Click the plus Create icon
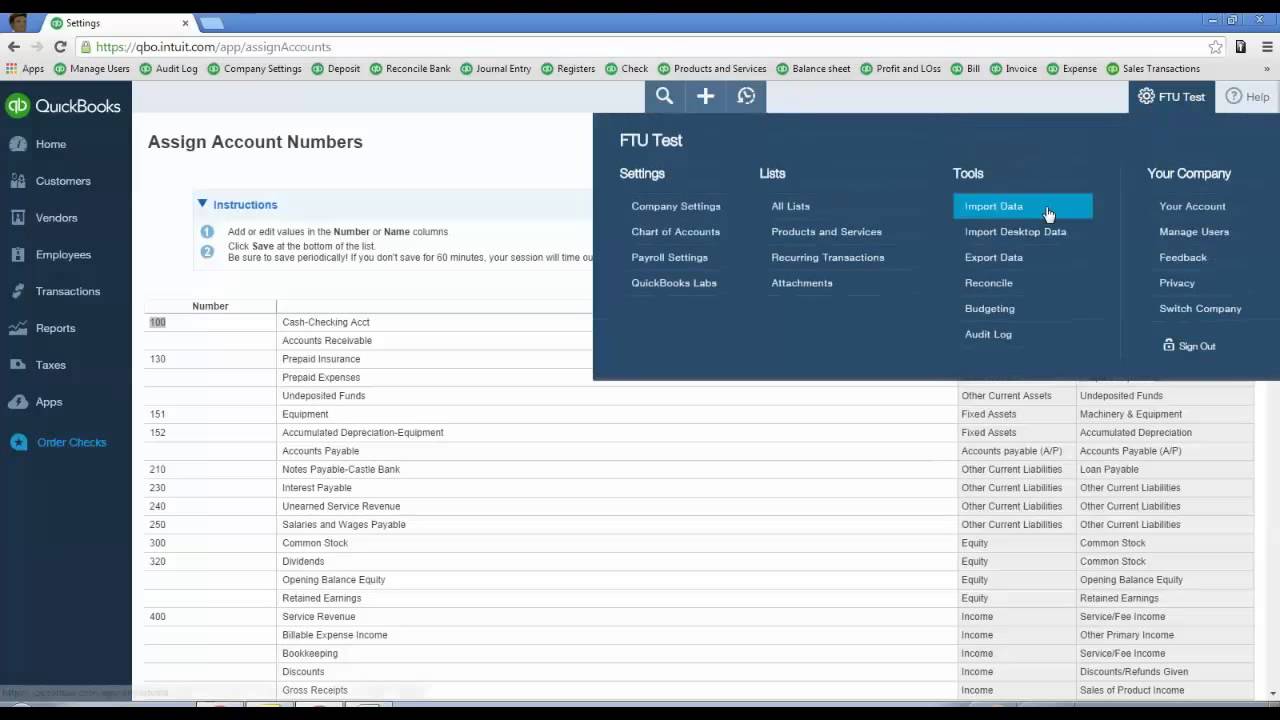Viewport: 1280px width, 720px height. (705, 96)
